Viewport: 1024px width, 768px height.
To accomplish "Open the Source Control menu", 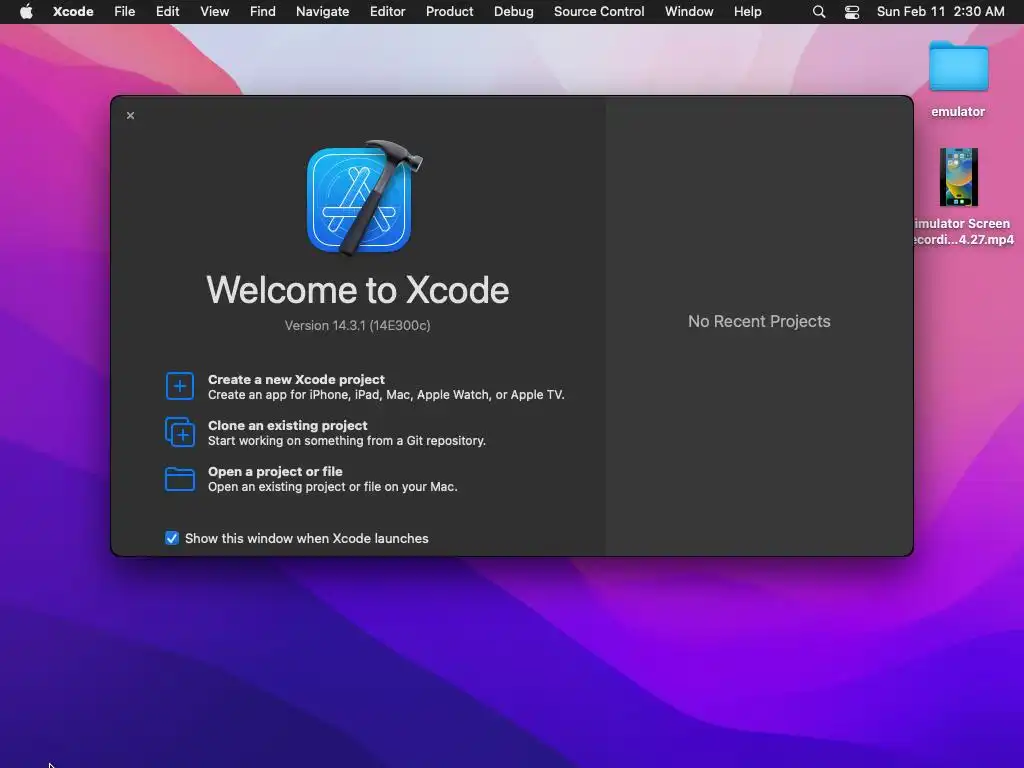I will pyautogui.click(x=599, y=12).
